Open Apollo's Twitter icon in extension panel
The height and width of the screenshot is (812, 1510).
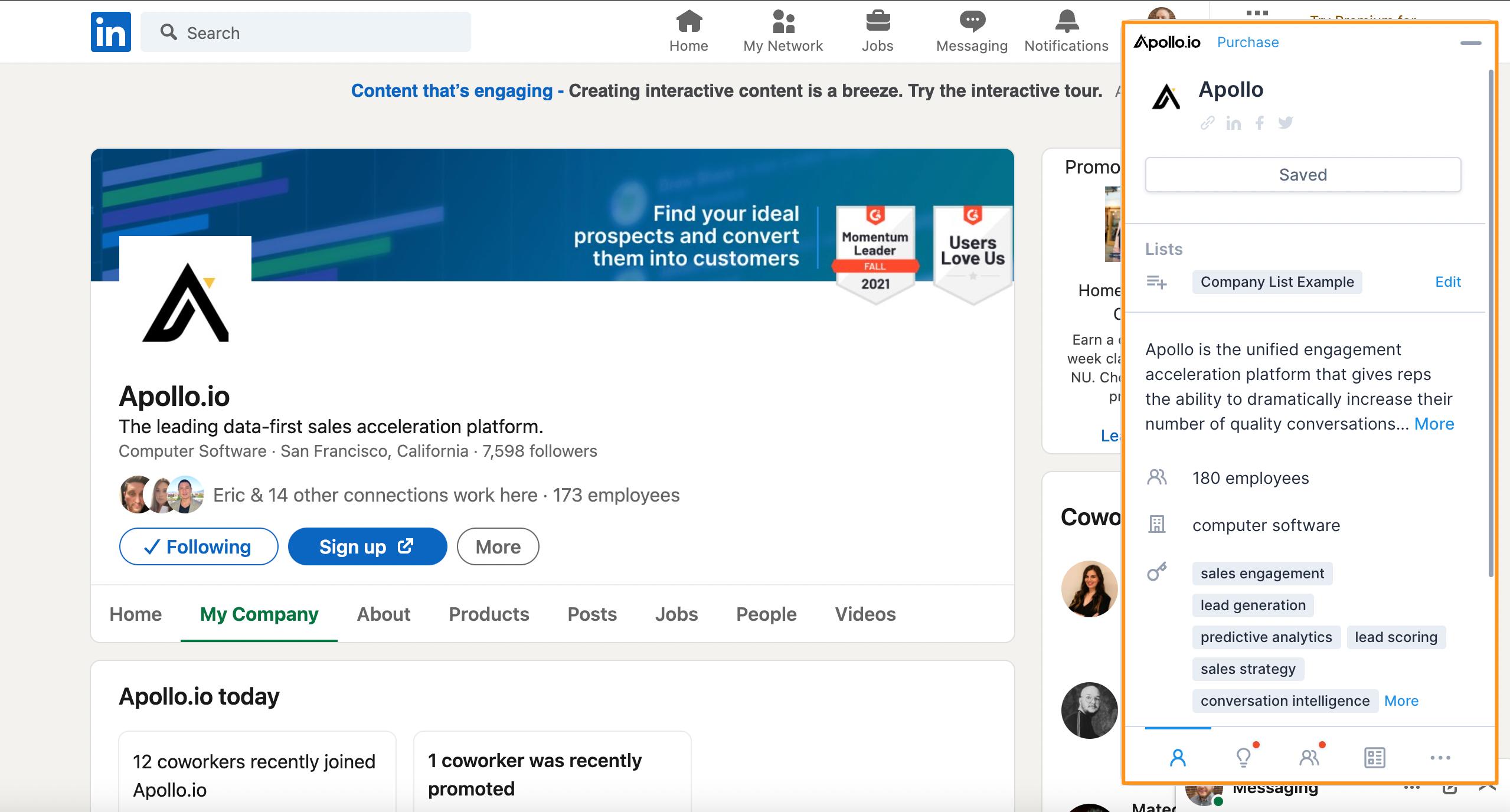pos(1286,123)
